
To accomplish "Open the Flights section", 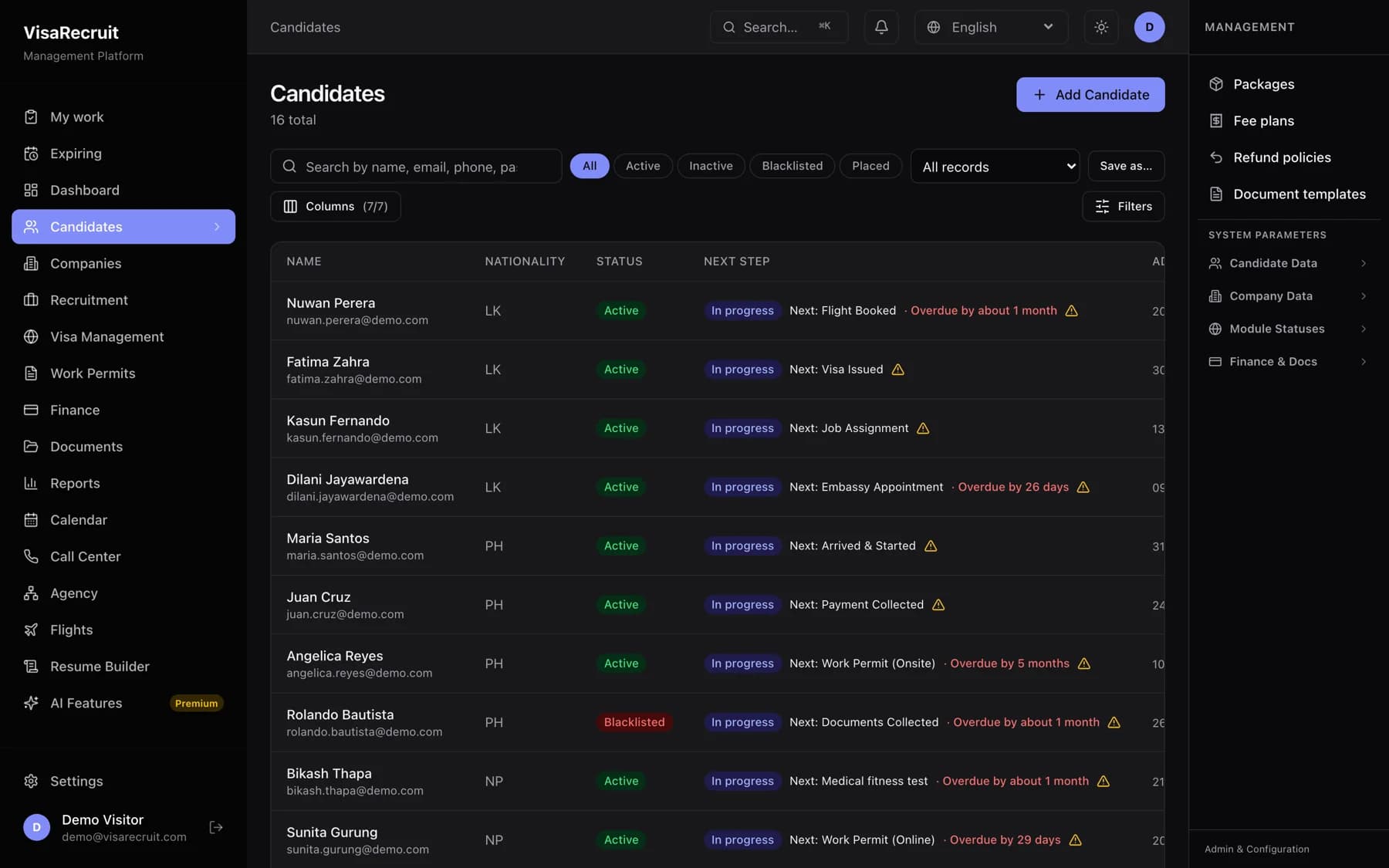I will (123, 630).
